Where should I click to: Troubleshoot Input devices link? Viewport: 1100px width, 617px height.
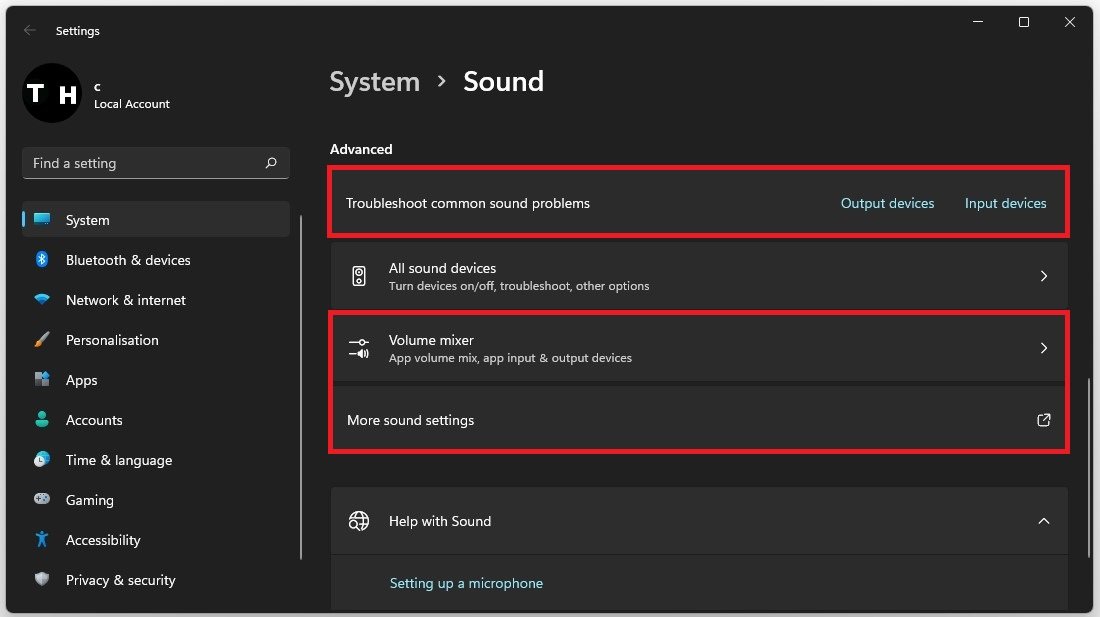(x=1005, y=203)
